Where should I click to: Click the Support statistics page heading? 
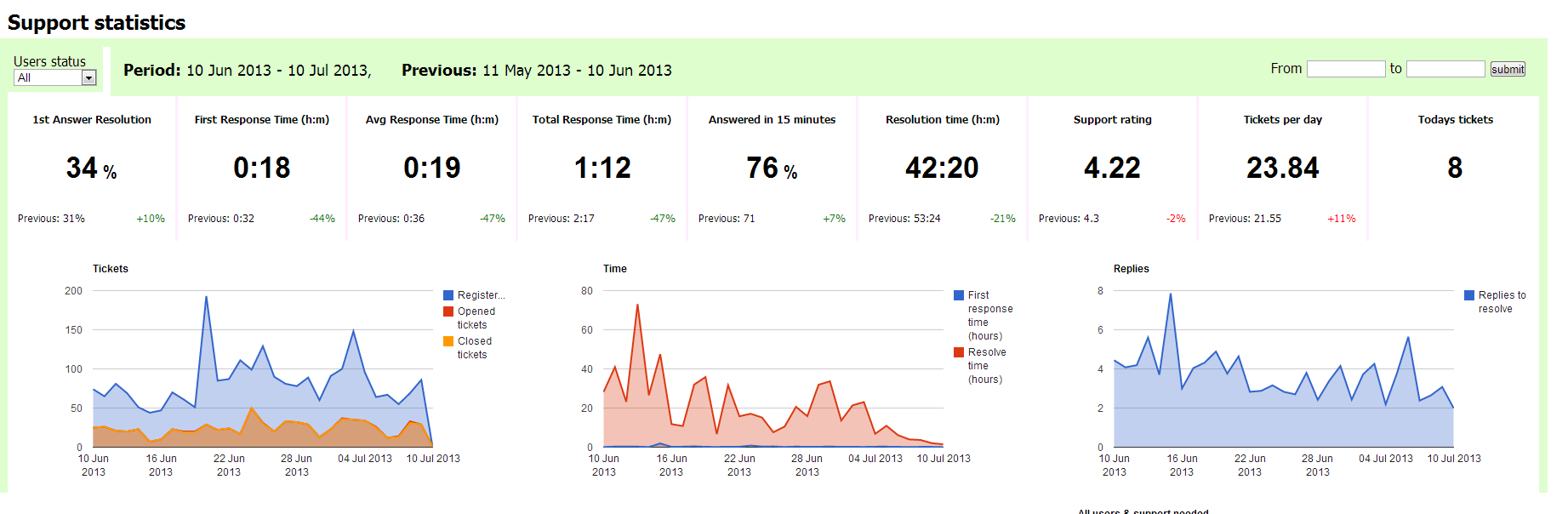click(x=96, y=23)
